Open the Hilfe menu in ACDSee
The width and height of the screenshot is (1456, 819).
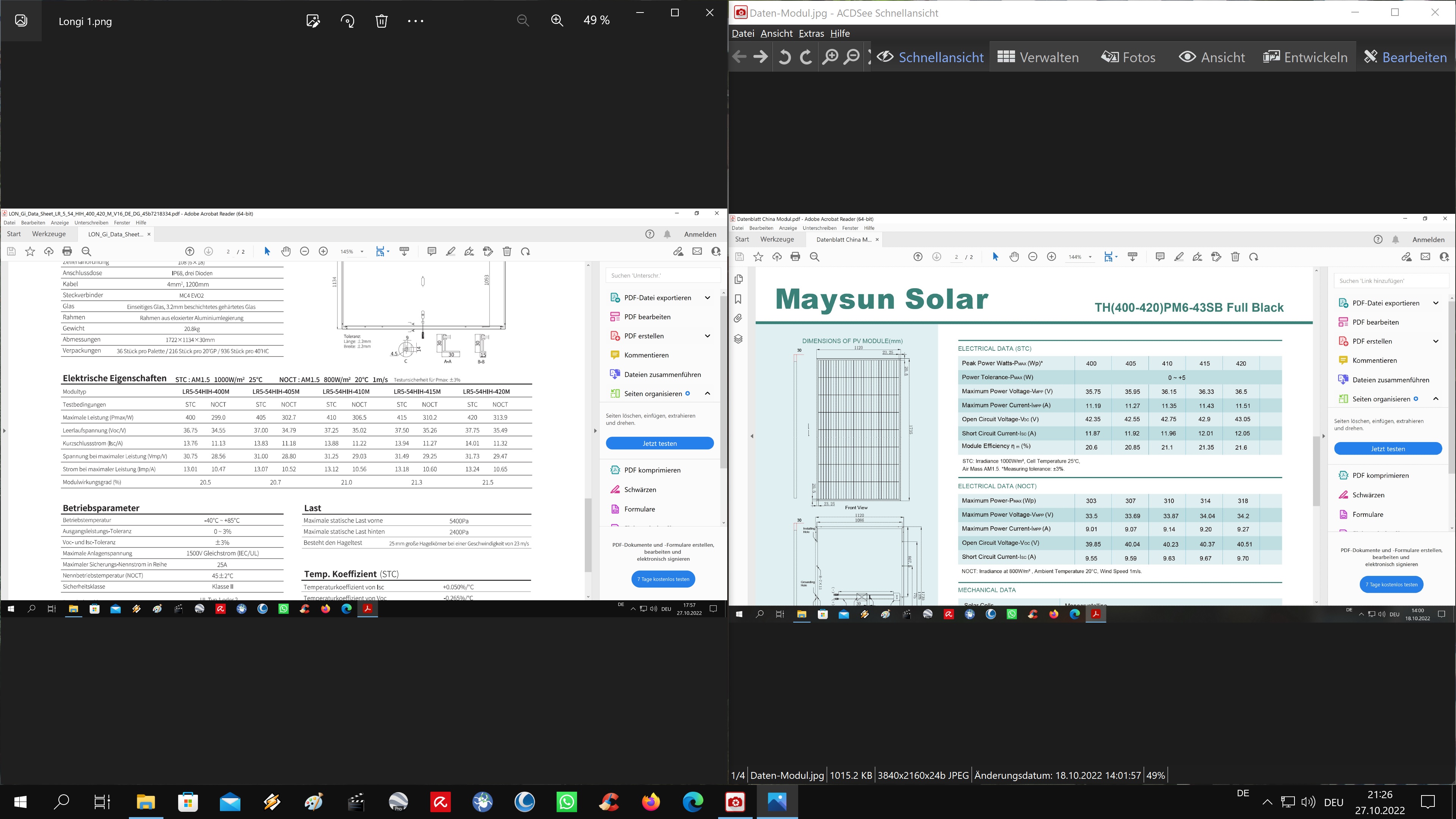[x=840, y=33]
